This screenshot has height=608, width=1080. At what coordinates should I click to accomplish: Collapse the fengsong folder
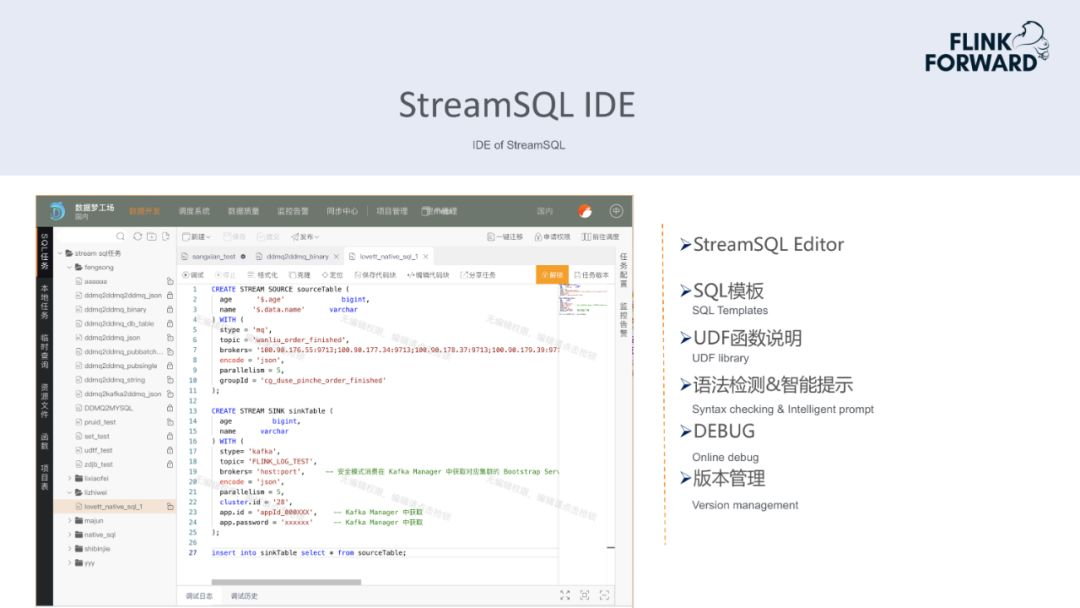[x=70, y=266]
